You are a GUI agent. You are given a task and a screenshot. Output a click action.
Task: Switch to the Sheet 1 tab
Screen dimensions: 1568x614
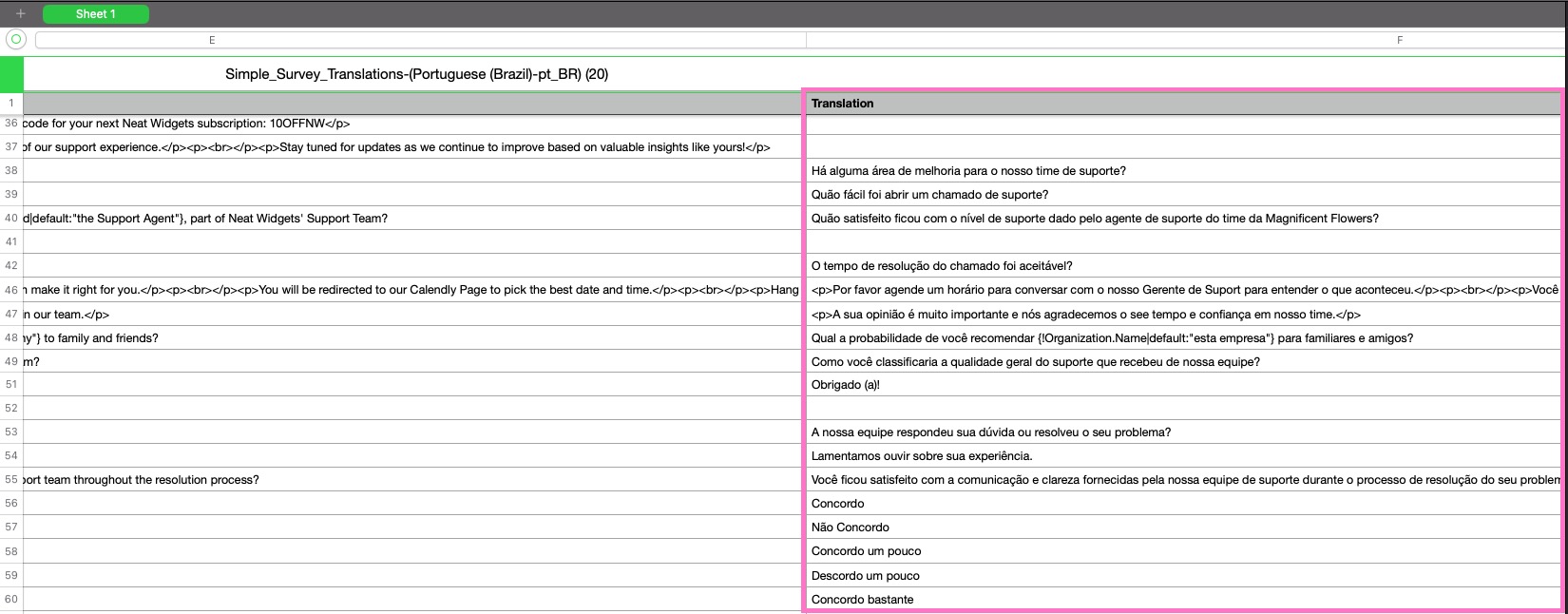[96, 13]
